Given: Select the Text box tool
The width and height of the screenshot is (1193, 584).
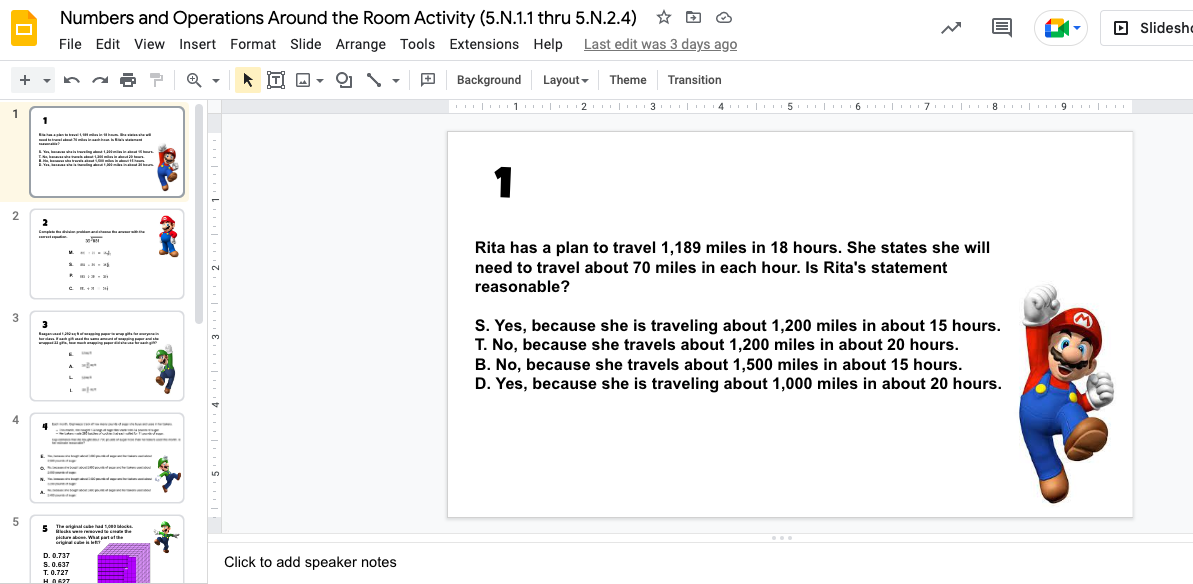Looking at the screenshot, I should click(x=276, y=80).
